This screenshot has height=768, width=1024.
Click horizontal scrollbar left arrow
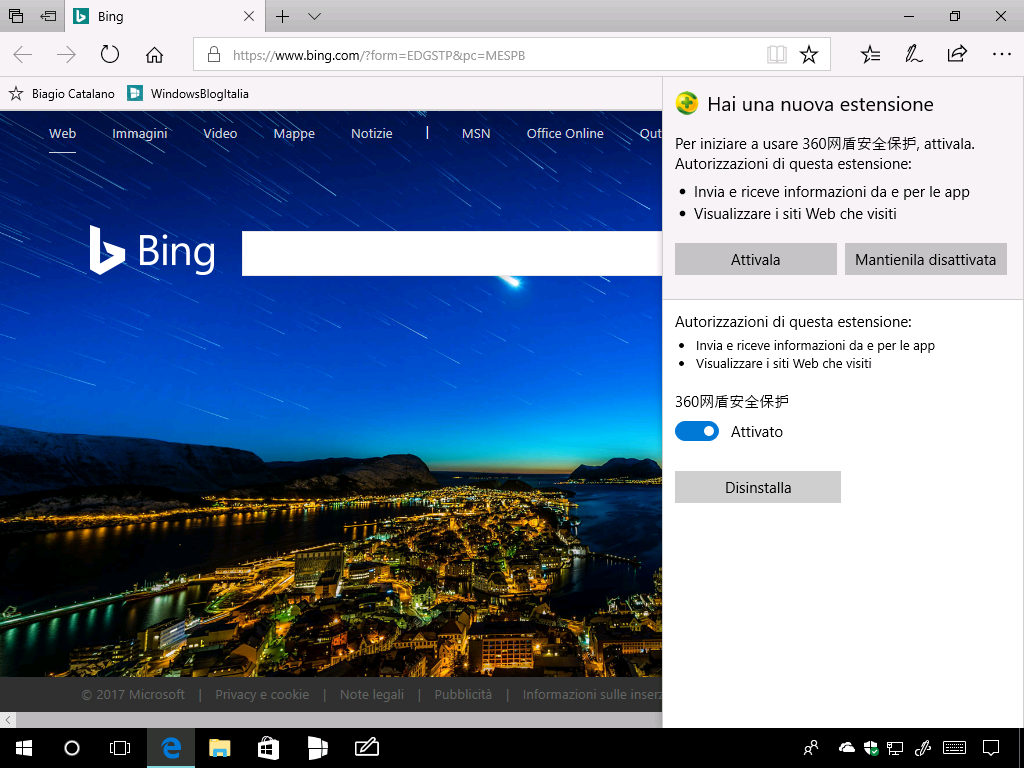[x=7, y=720]
